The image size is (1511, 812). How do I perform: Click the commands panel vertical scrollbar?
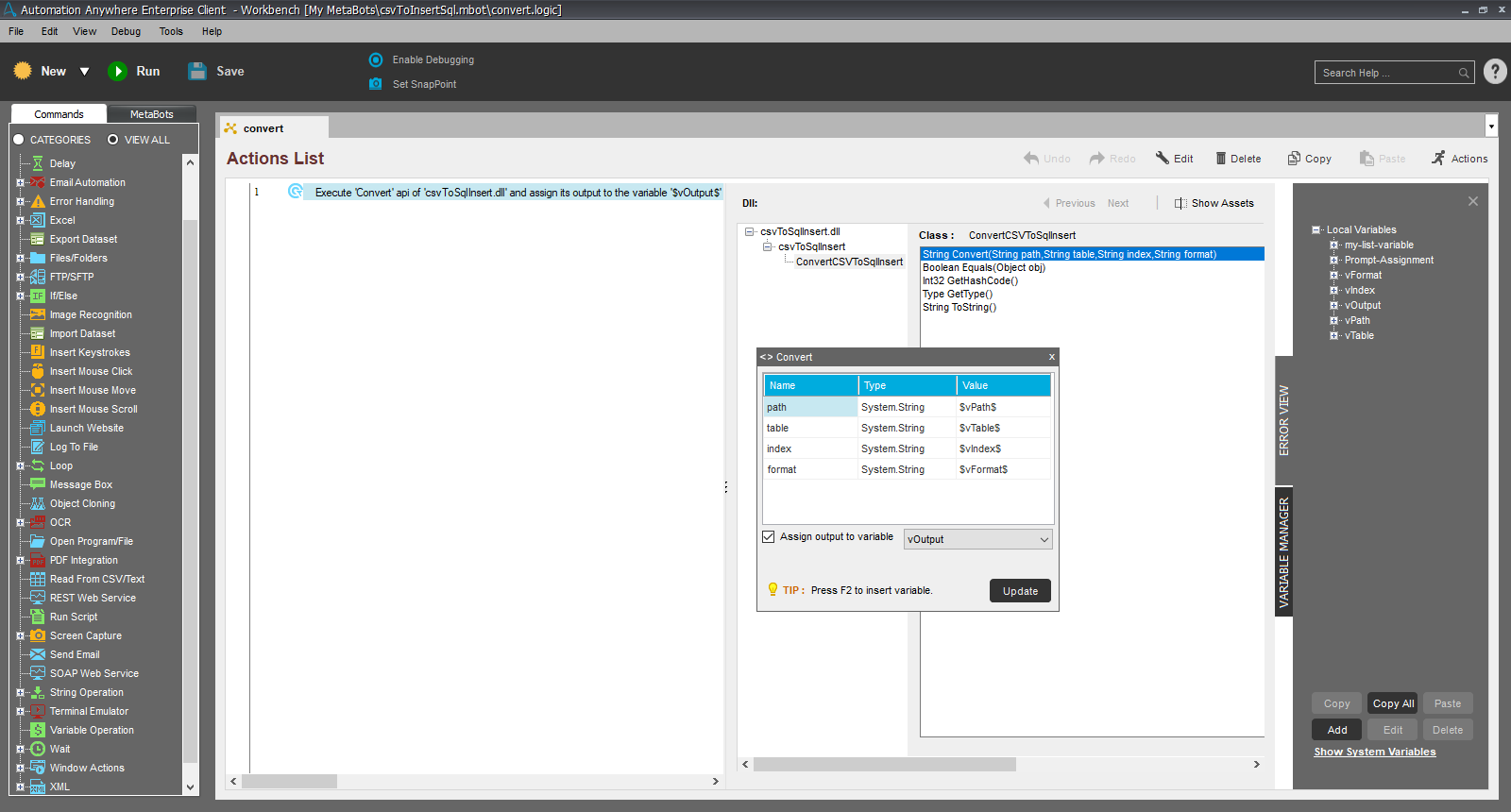(x=190, y=491)
